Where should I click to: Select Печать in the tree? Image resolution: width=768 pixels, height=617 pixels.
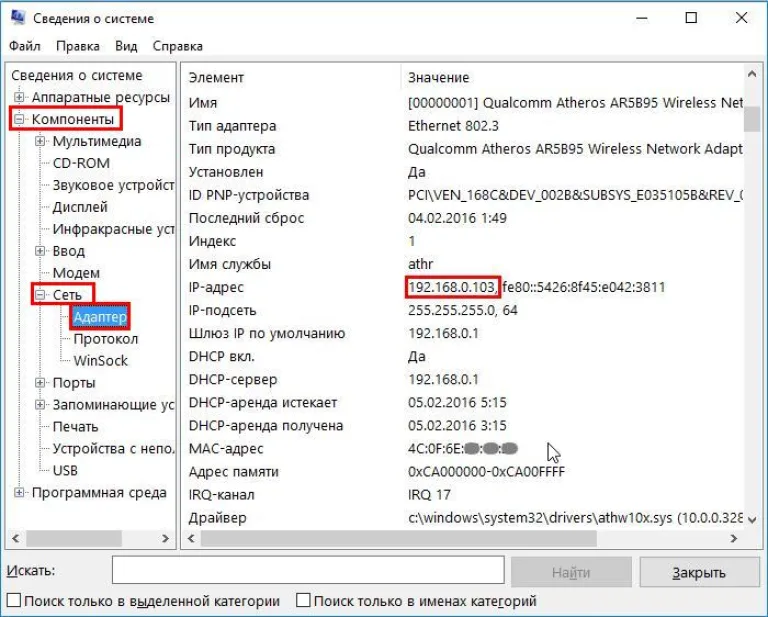[x=75, y=427]
